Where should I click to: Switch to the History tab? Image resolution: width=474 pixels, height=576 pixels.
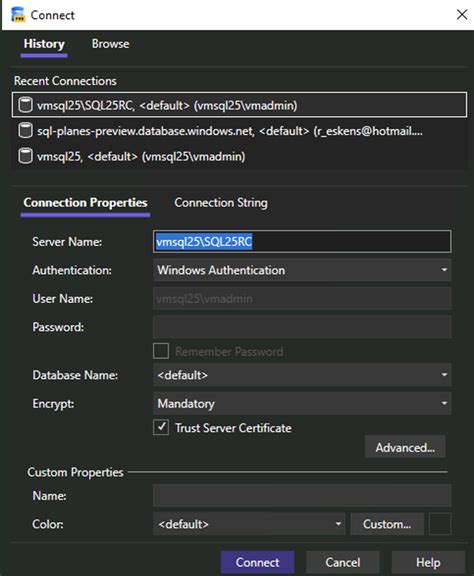click(44, 44)
